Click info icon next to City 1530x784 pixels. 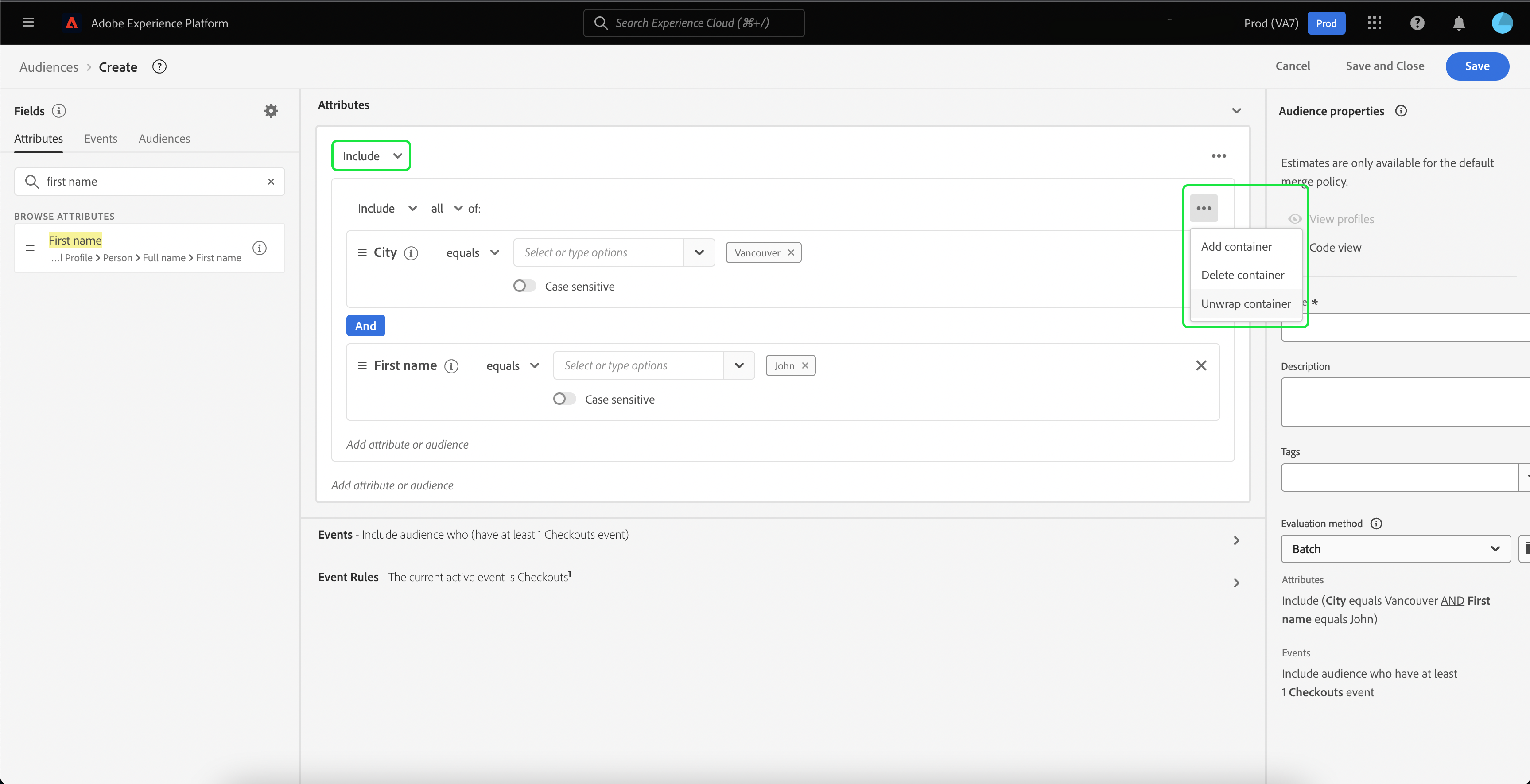(411, 253)
